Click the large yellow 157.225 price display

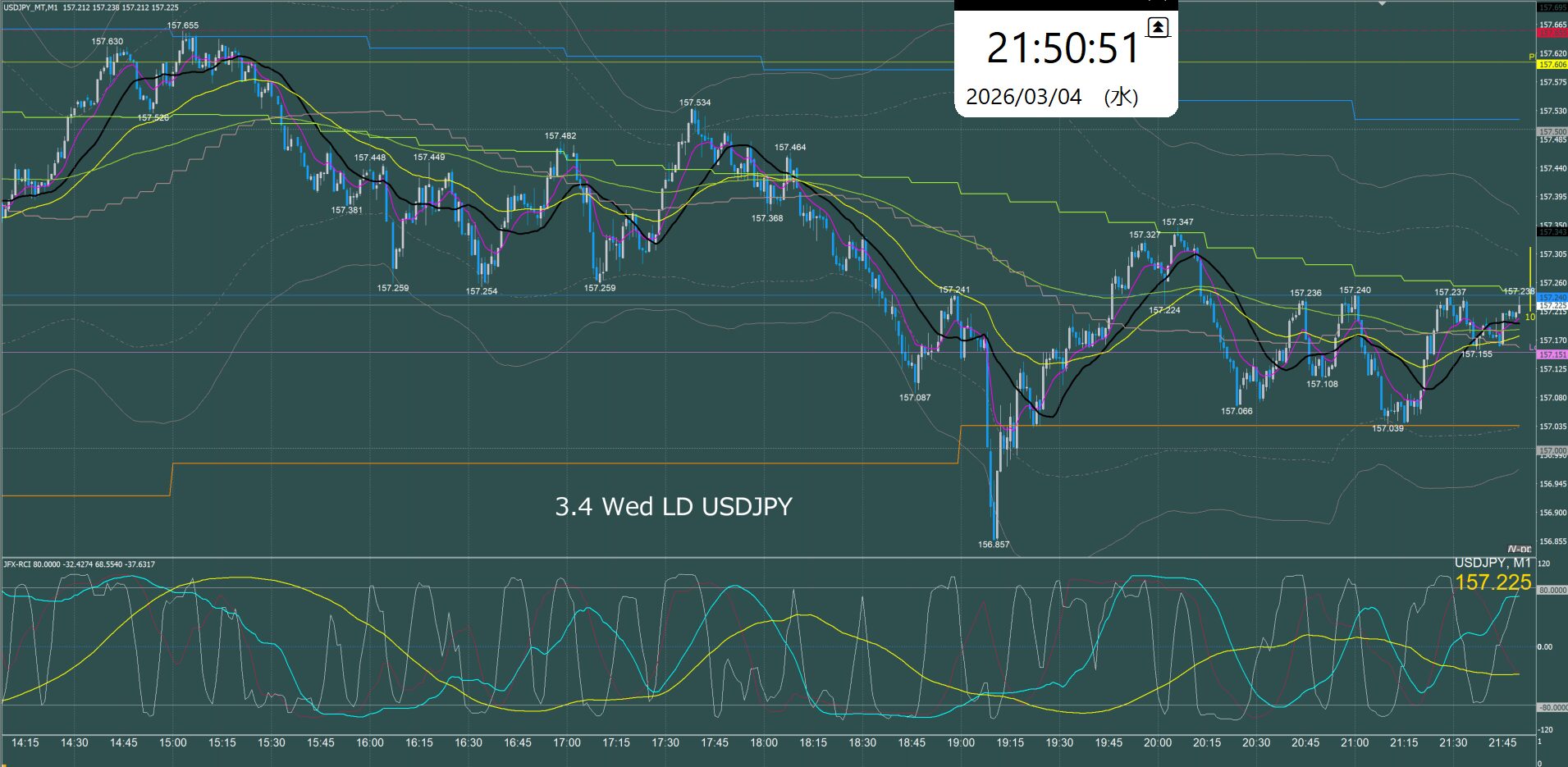(x=1493, y=582)
